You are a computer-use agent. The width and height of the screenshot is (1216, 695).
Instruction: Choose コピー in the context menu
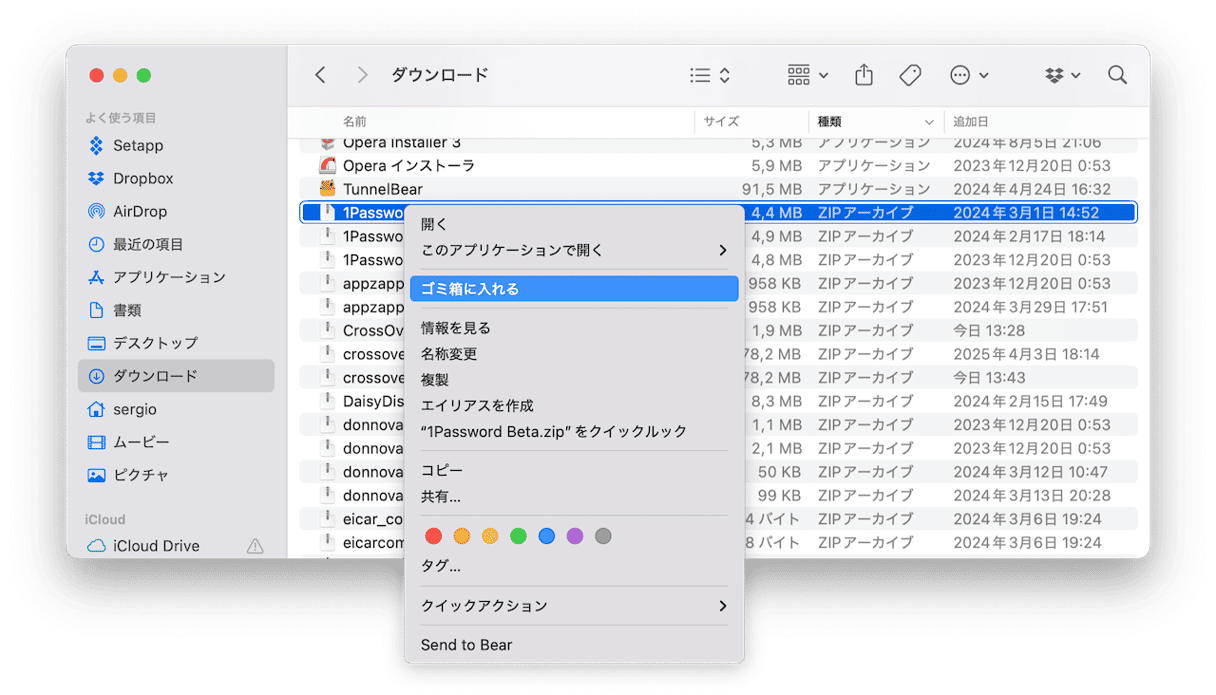tap(574, 470)
